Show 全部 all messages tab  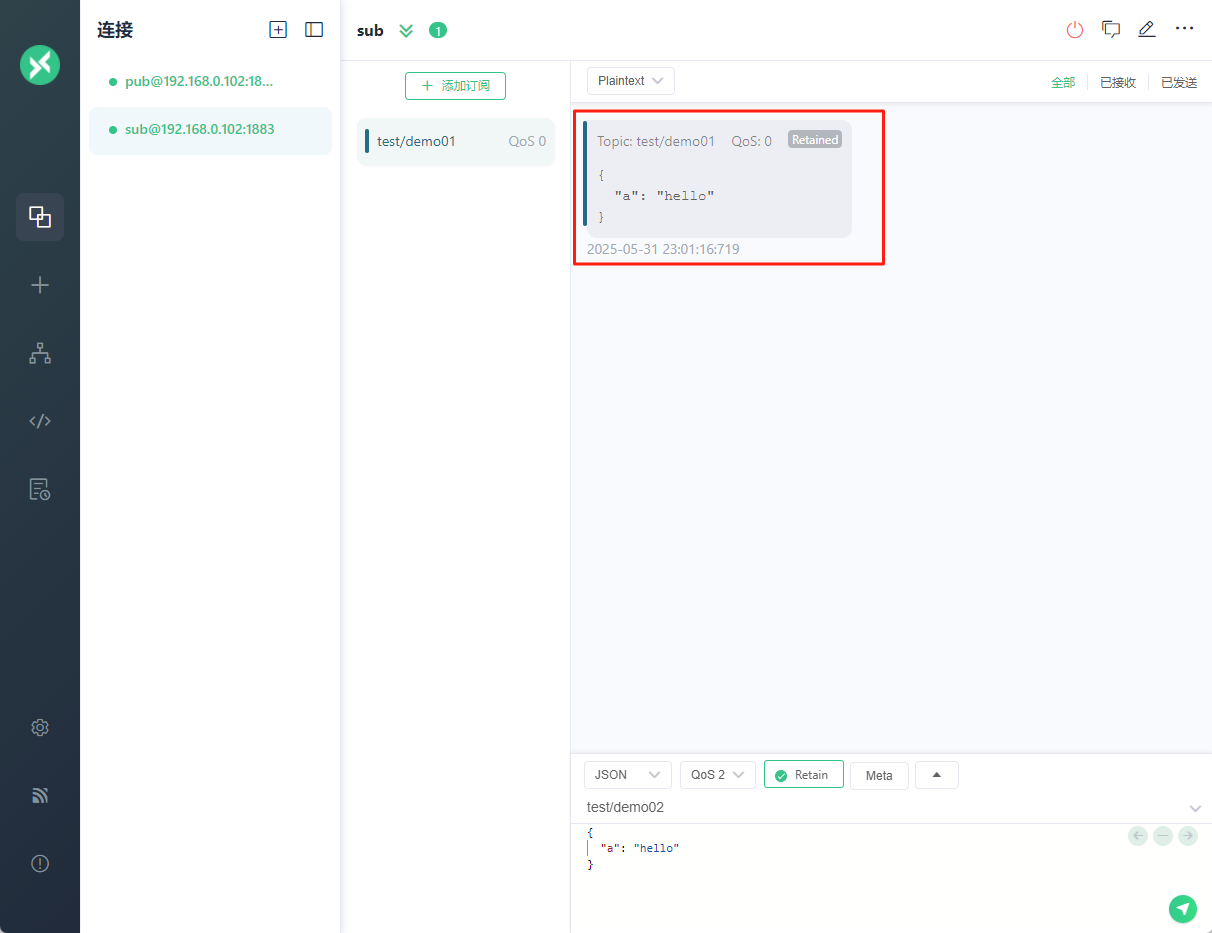pyautogui.click(x=1063, y=83)
